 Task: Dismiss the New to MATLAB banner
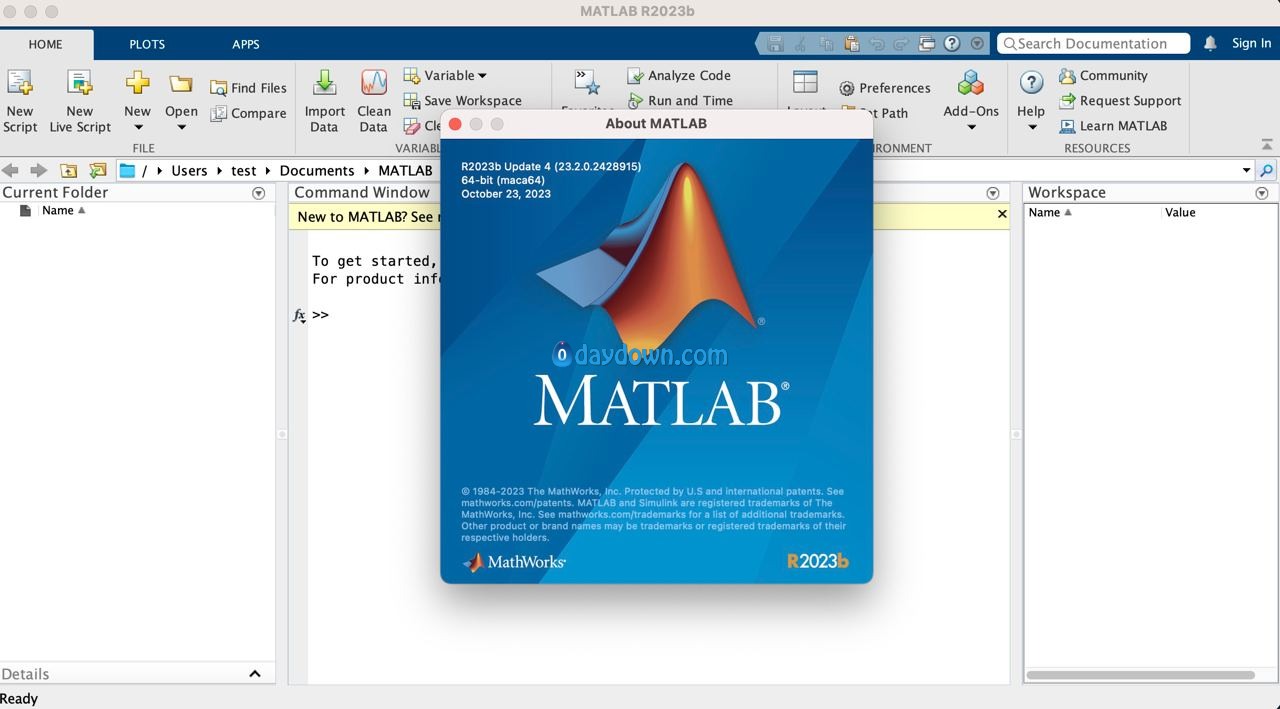(x=1002, y=214)
